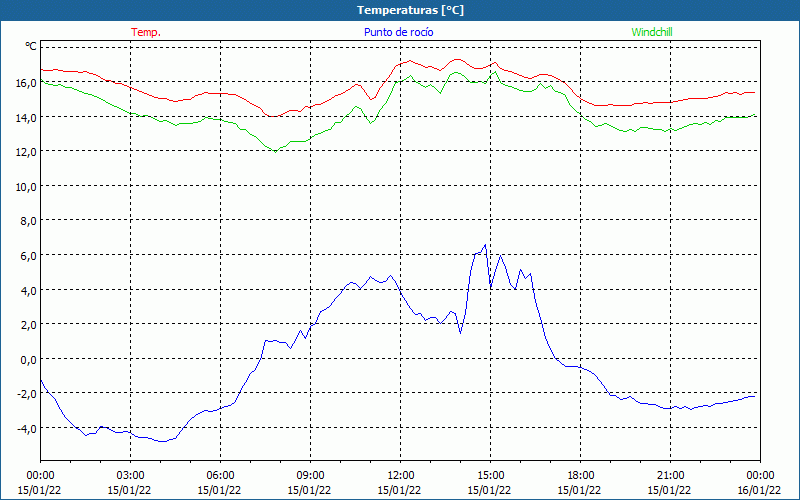
Task: Click the -4,0 y-axis value
Action: (26, 428)
